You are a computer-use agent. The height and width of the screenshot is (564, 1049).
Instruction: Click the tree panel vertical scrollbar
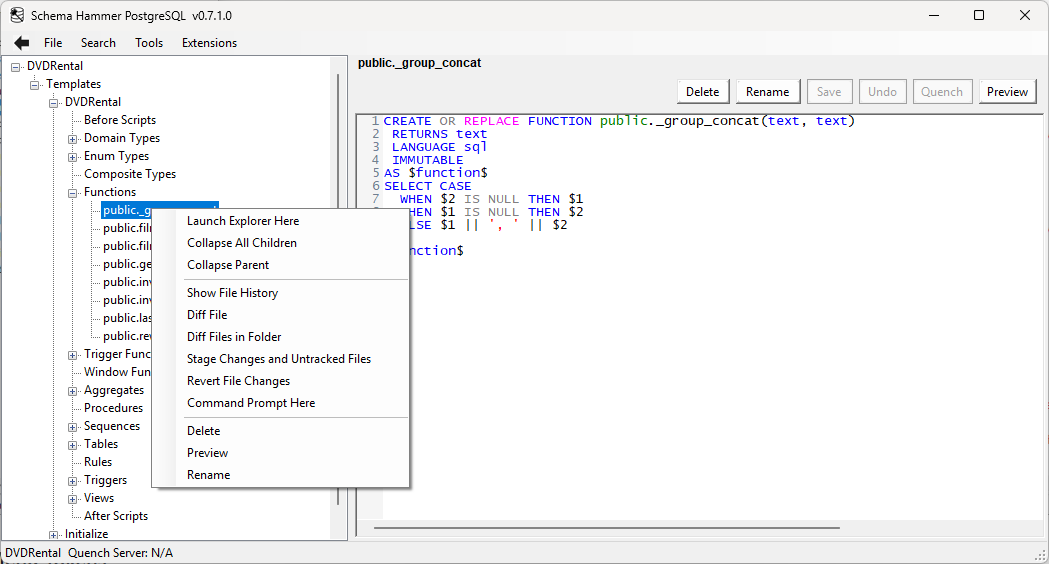pos(338,289)
